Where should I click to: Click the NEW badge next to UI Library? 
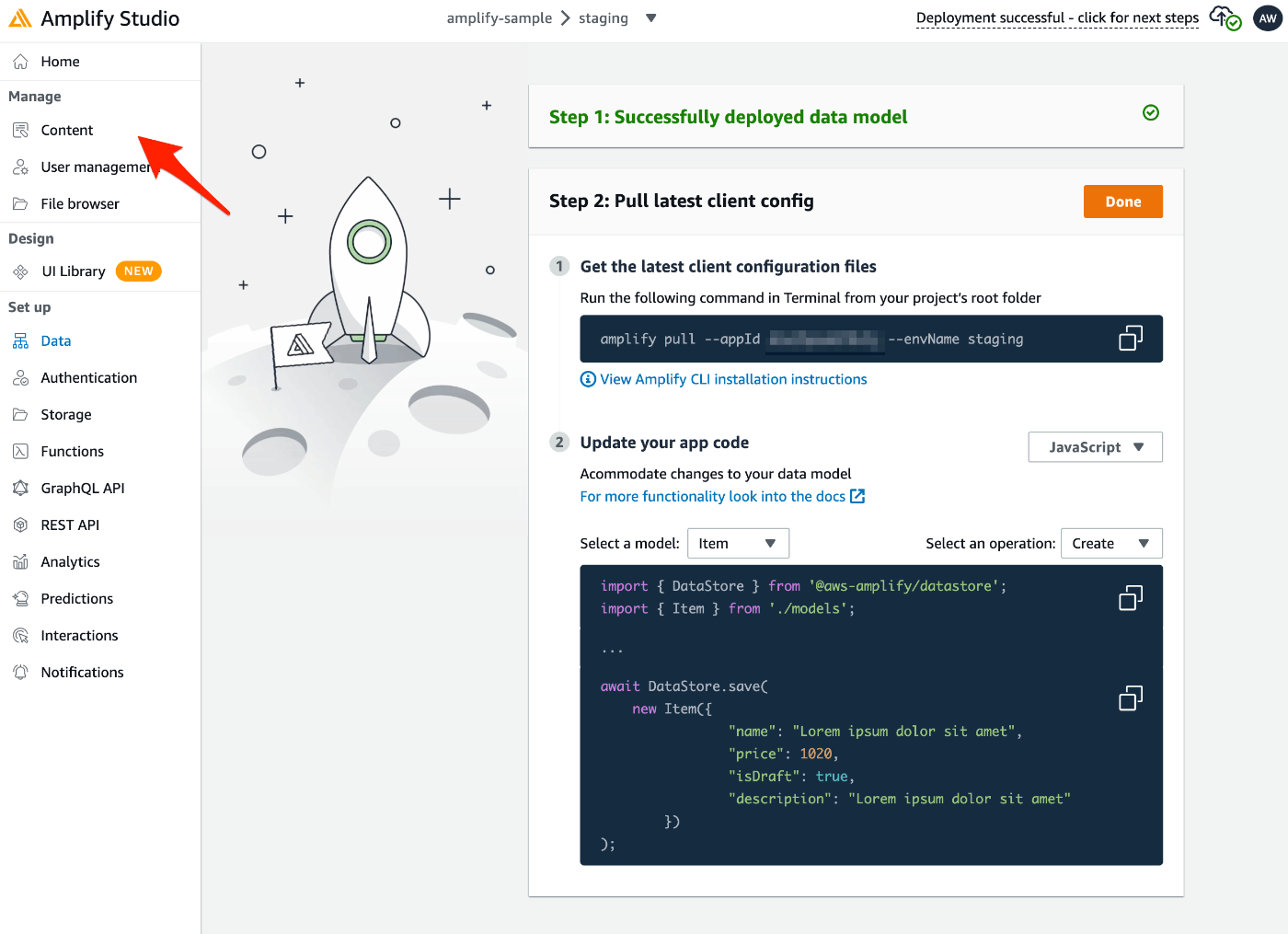[x=139, y=271]
